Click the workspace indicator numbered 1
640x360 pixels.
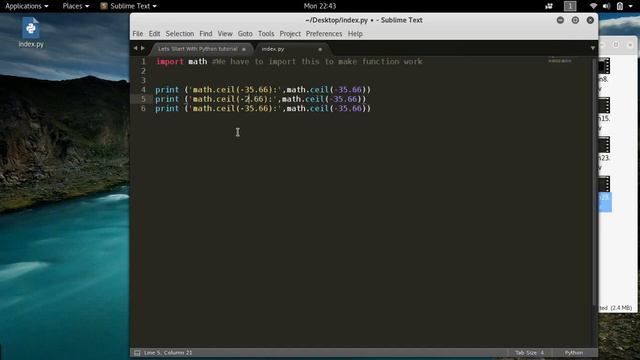(x=570, y=6)
